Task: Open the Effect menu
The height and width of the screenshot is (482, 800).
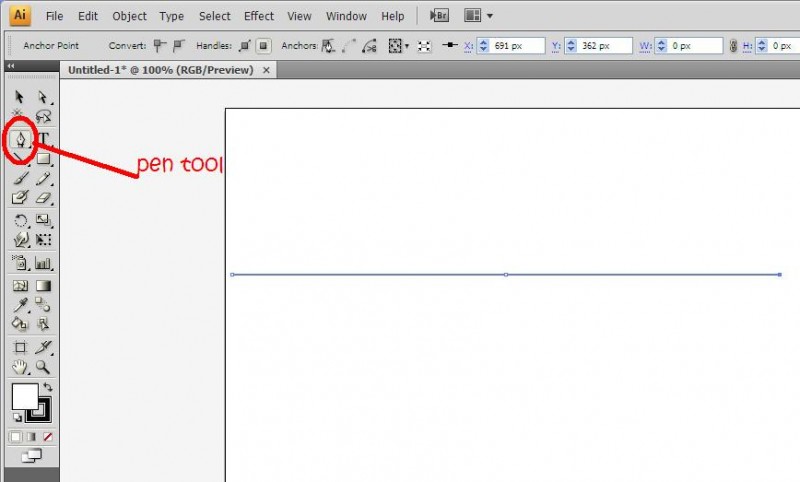Action: tap(258, 16)
